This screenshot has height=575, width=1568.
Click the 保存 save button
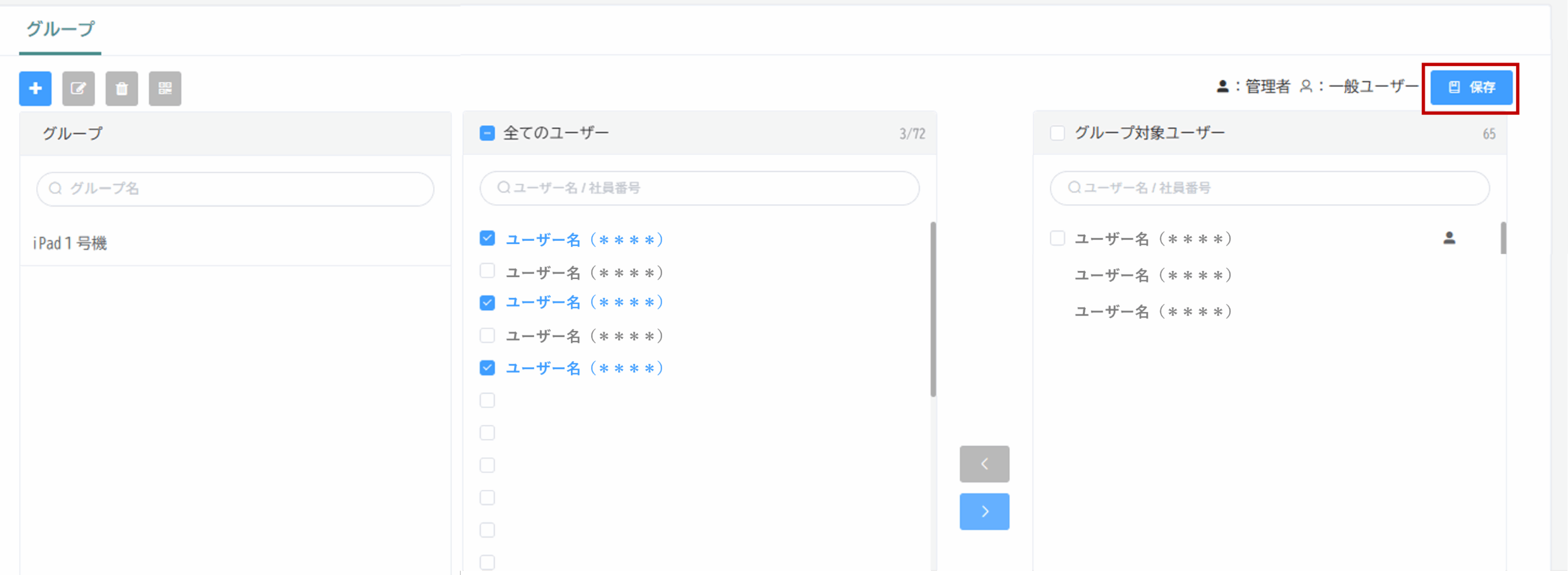point(1471,88)
